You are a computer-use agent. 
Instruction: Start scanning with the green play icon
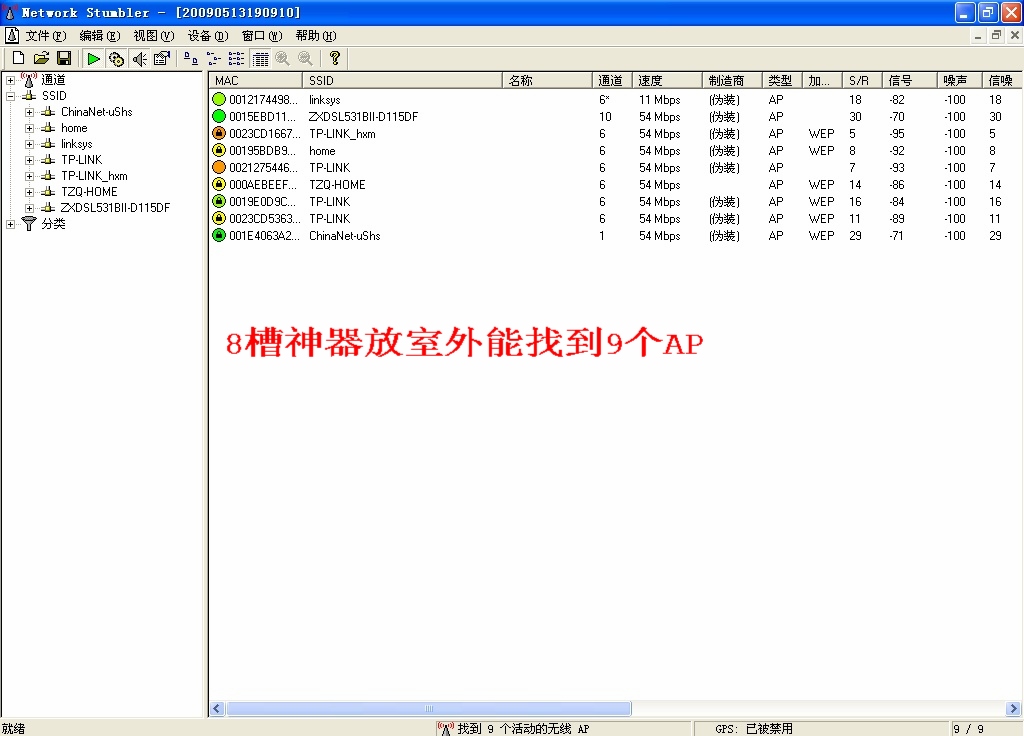click(93, 59)
